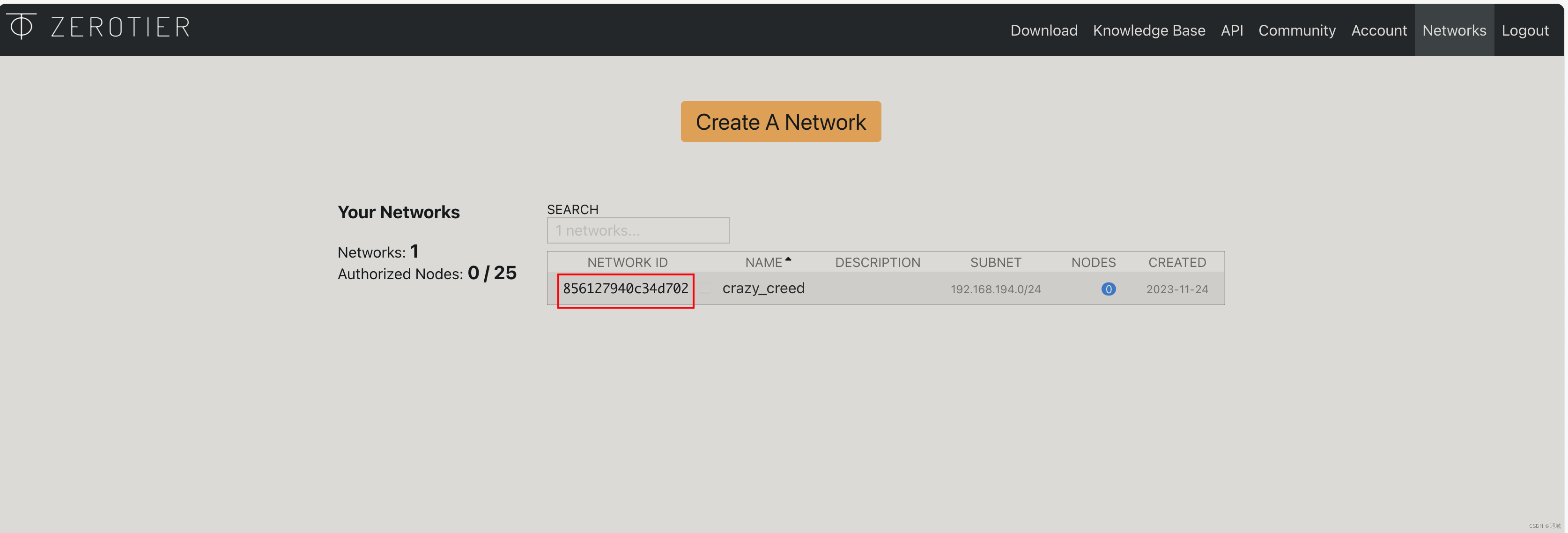1568x533 pixels.
Task: Sort networks by CREATED column header
Action: pos(1176,262)
